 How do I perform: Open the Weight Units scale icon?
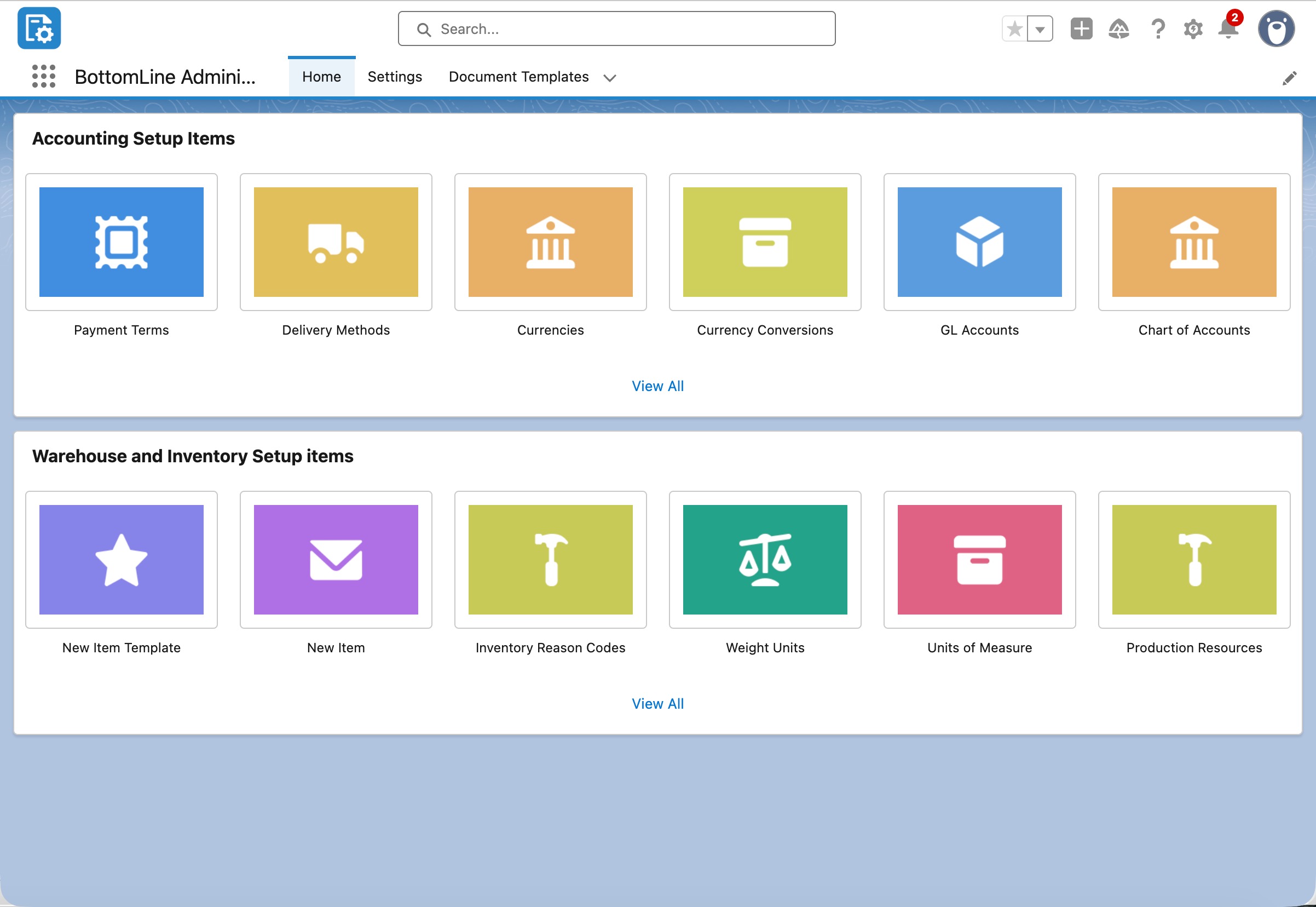pyautogui.click(x=765, y=560)
